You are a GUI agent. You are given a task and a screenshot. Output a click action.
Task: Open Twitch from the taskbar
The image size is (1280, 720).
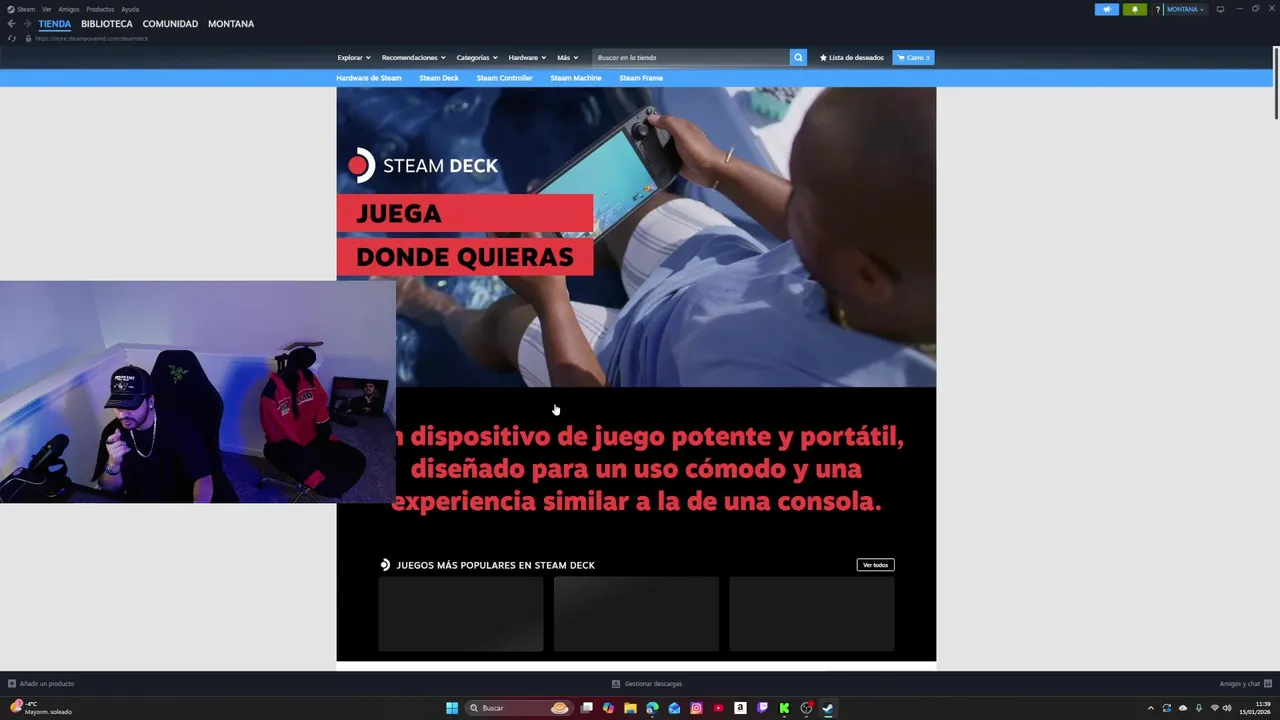pos(762,708)
